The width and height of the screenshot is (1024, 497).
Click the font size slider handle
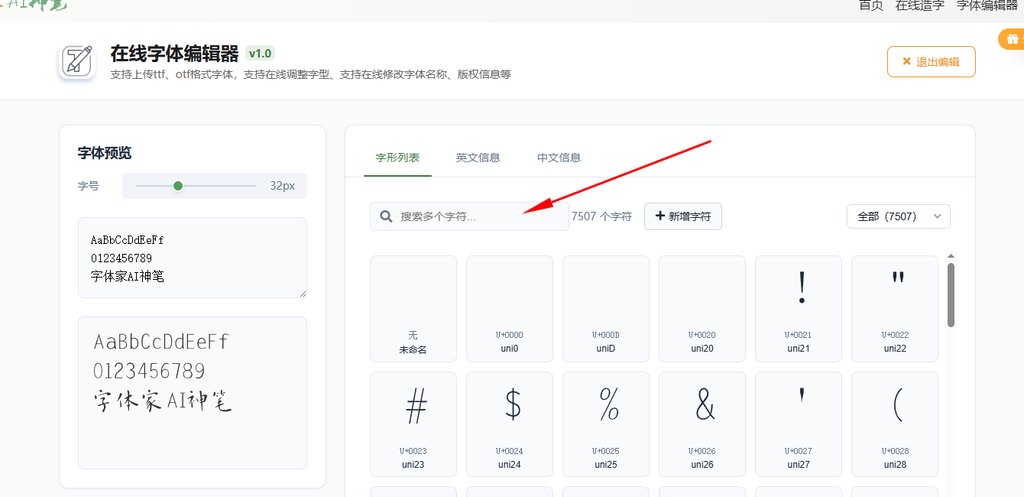click(x=178, y=186)
